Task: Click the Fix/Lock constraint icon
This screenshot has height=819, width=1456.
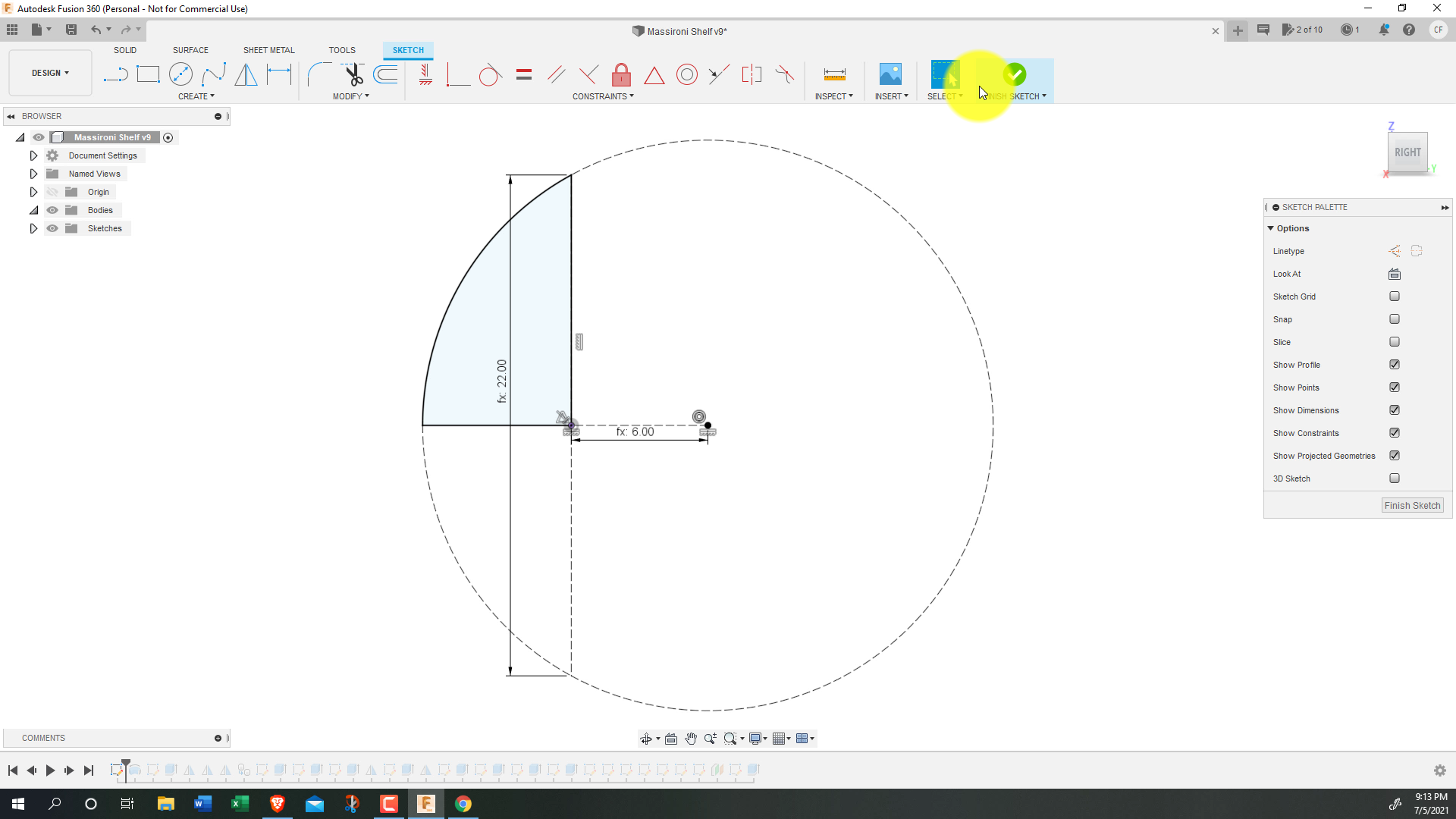Action: (x=621, y=74)
